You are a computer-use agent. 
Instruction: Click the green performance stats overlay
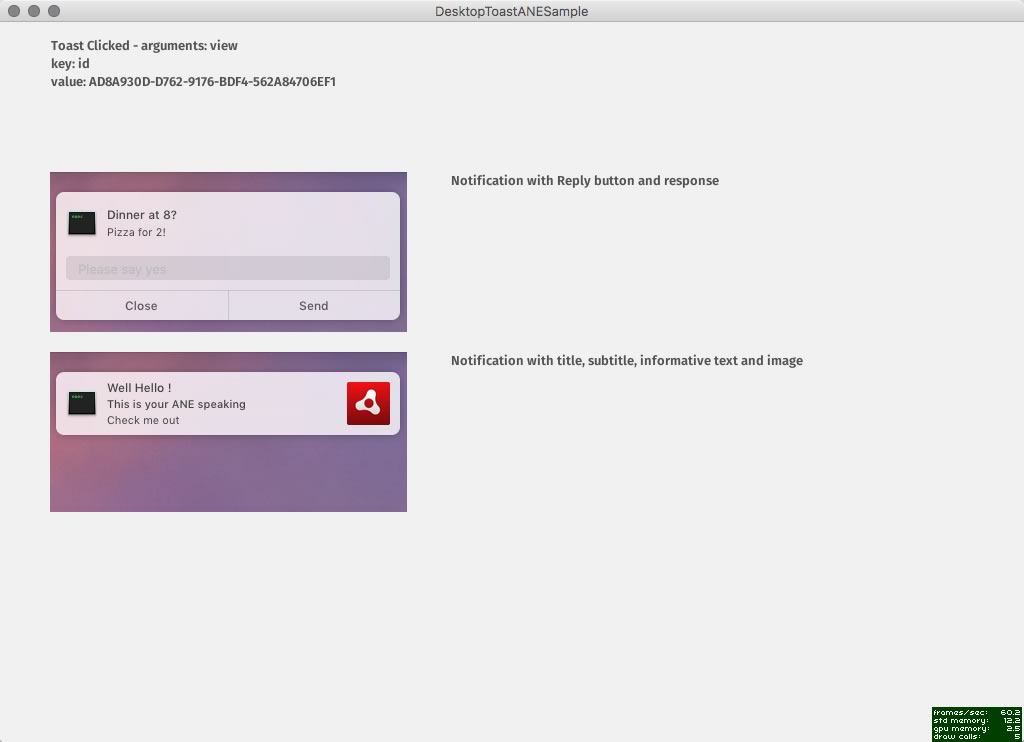(977, 724)
